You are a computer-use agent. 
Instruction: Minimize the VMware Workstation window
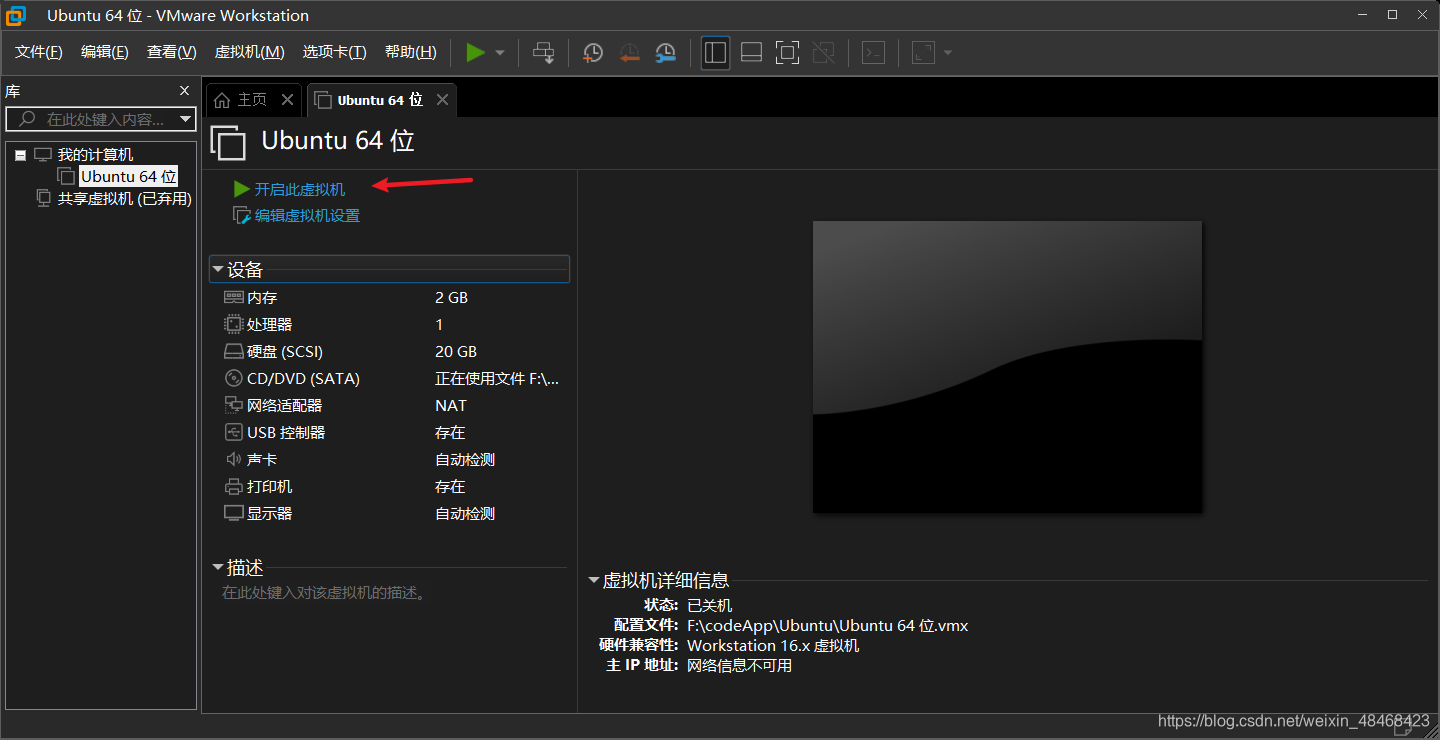1362,15
